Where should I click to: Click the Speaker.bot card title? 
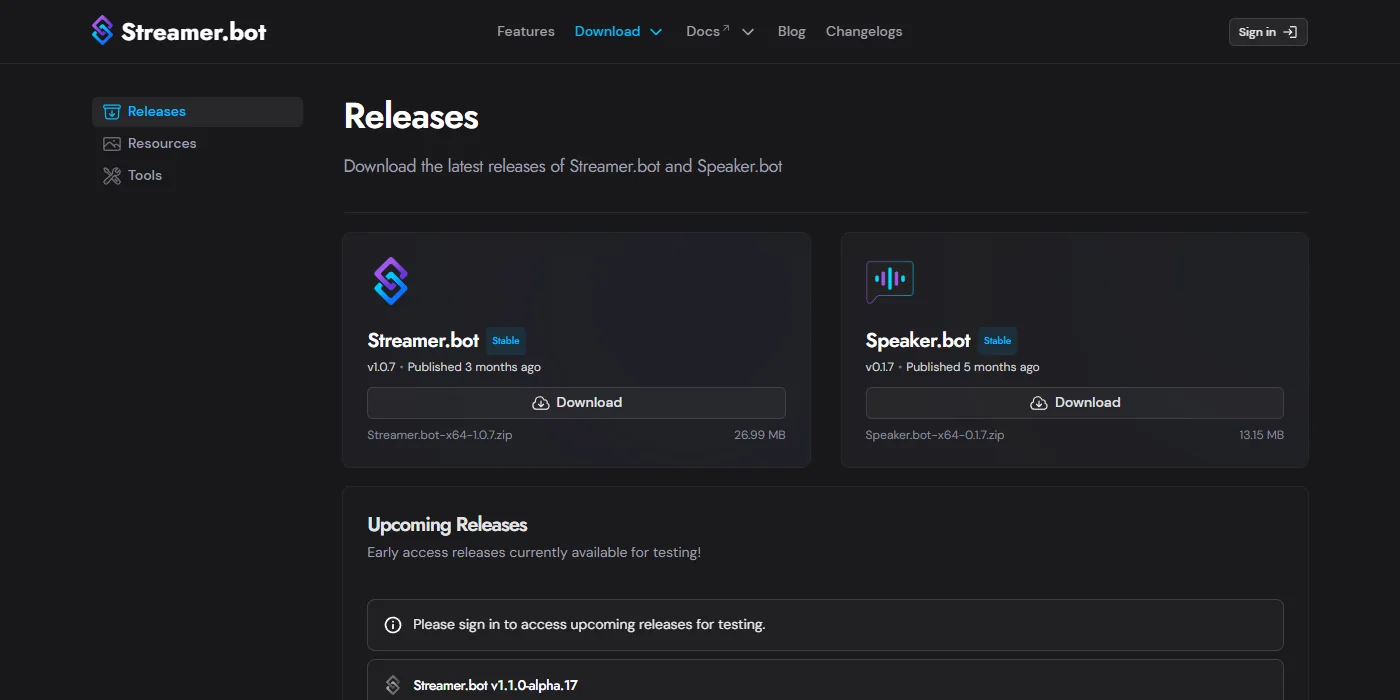coord(918,341)
